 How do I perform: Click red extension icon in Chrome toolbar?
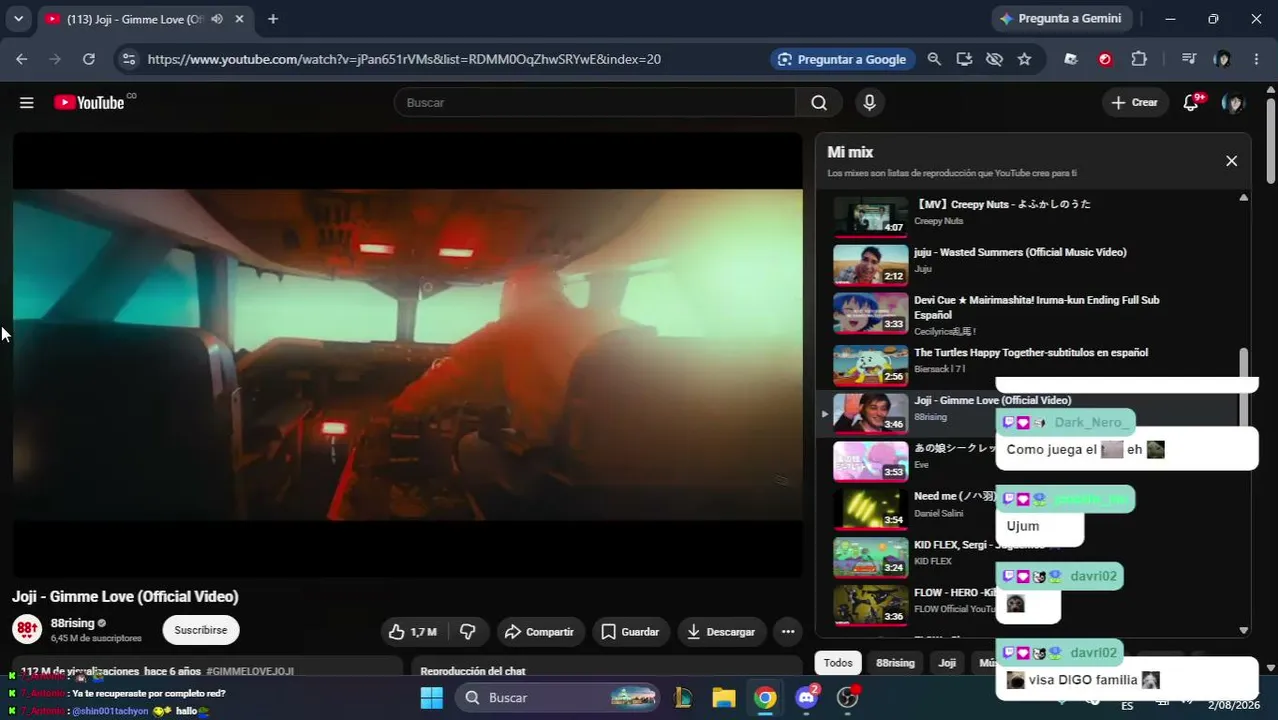(1105, 59)
